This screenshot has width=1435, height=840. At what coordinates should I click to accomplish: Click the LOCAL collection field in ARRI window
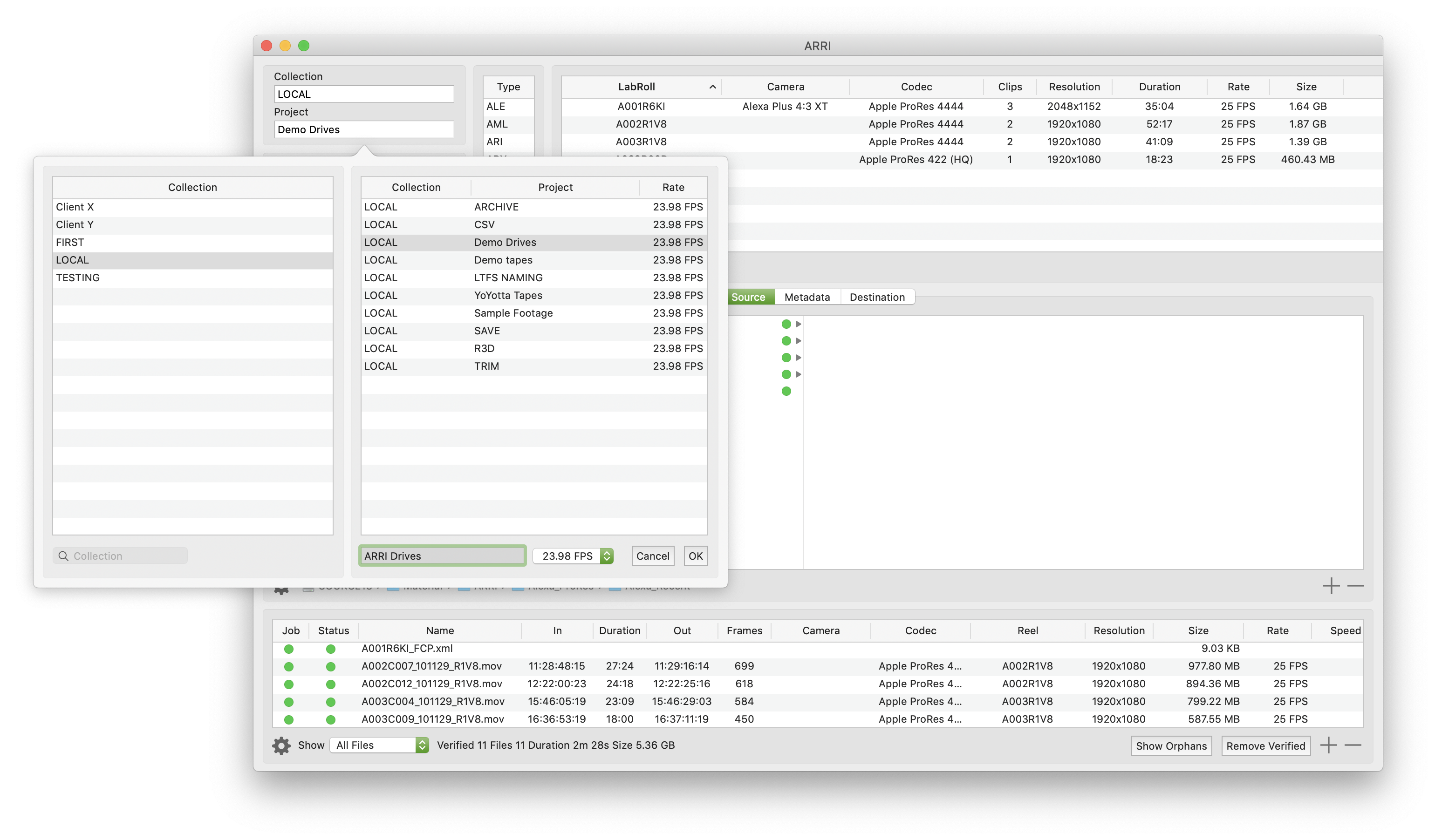click(364, 94)
